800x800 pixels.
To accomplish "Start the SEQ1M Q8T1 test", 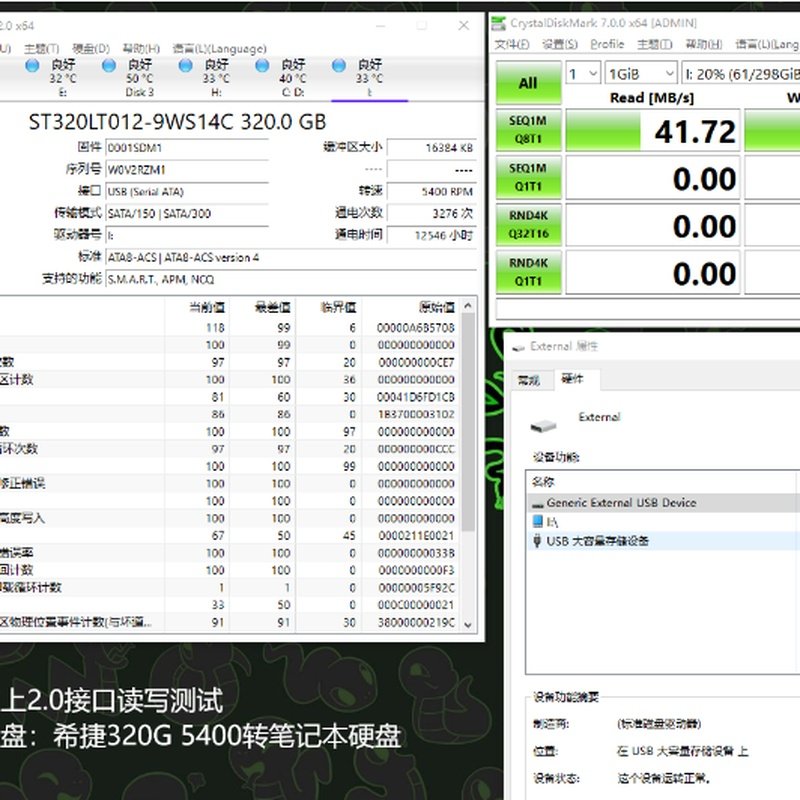I will coord(528,130).
